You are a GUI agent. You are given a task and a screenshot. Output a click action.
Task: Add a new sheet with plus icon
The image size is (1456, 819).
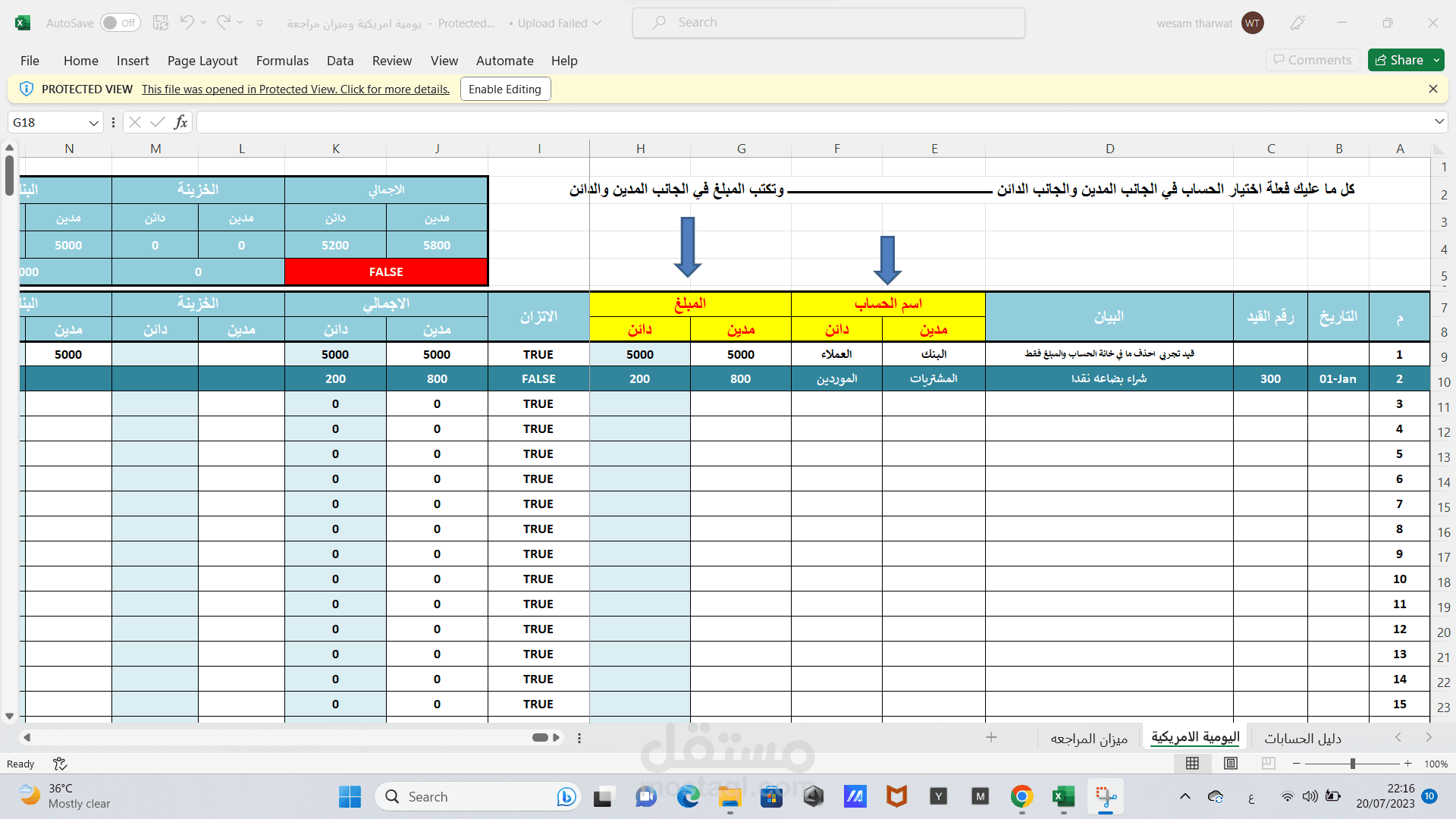coord(991,738)
